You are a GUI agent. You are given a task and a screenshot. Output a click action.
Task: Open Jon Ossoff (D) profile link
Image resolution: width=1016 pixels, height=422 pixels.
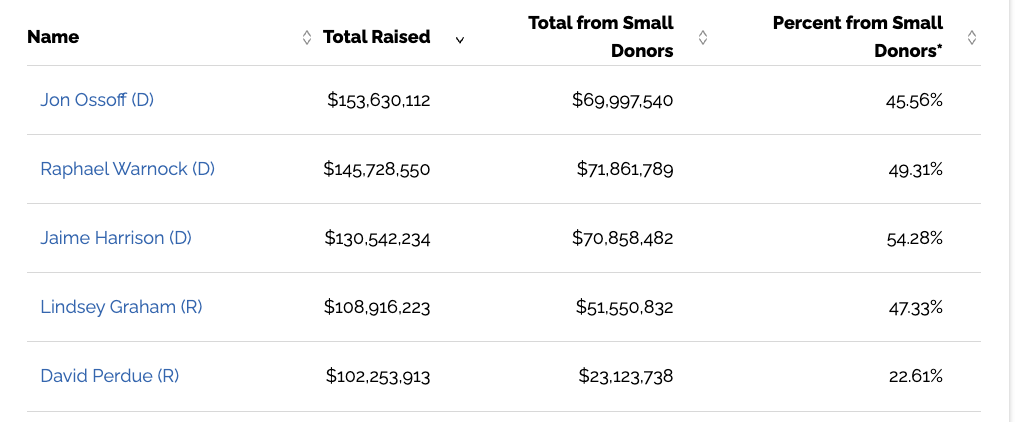97,100
